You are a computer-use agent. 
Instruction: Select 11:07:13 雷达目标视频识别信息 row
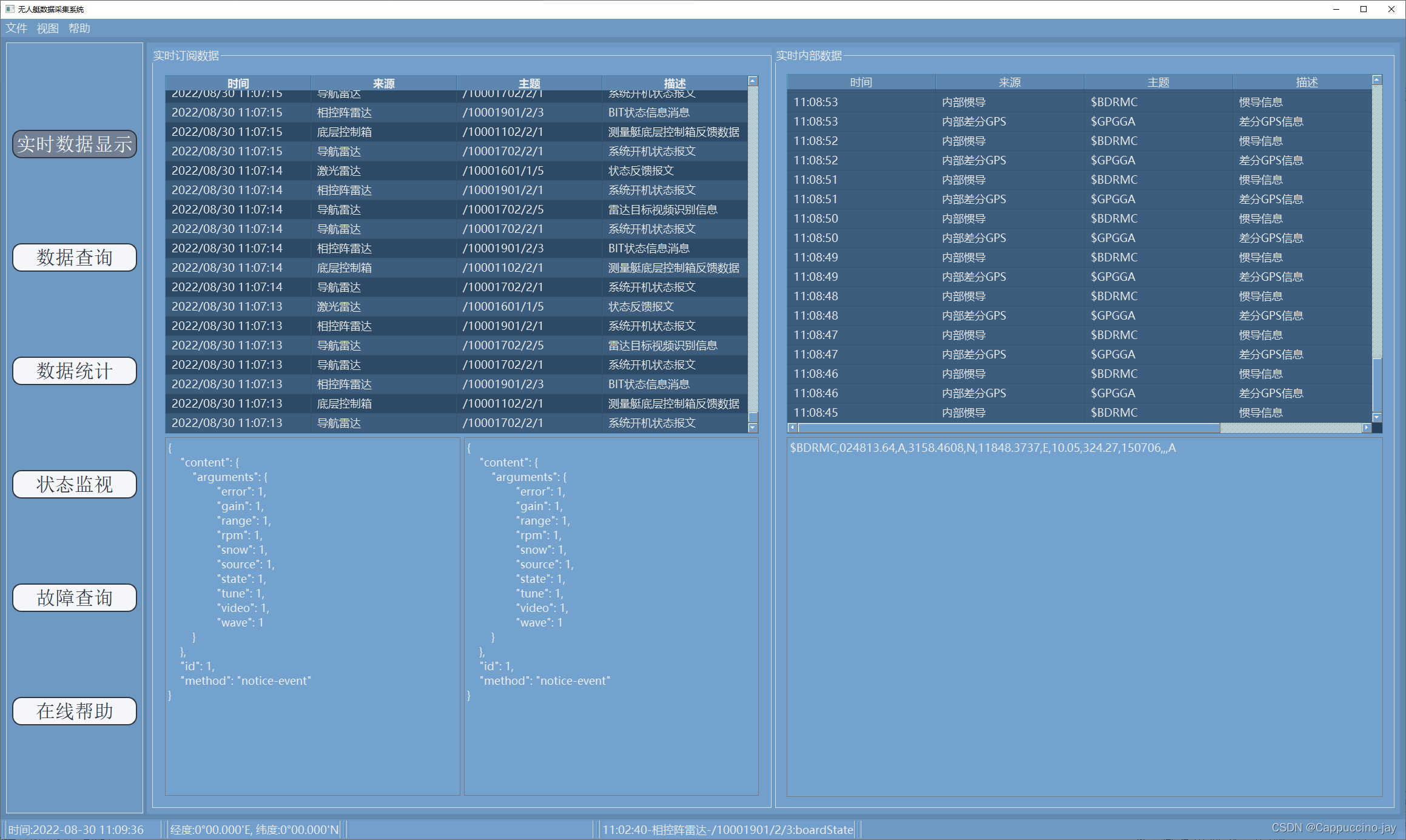click(456, 346)
